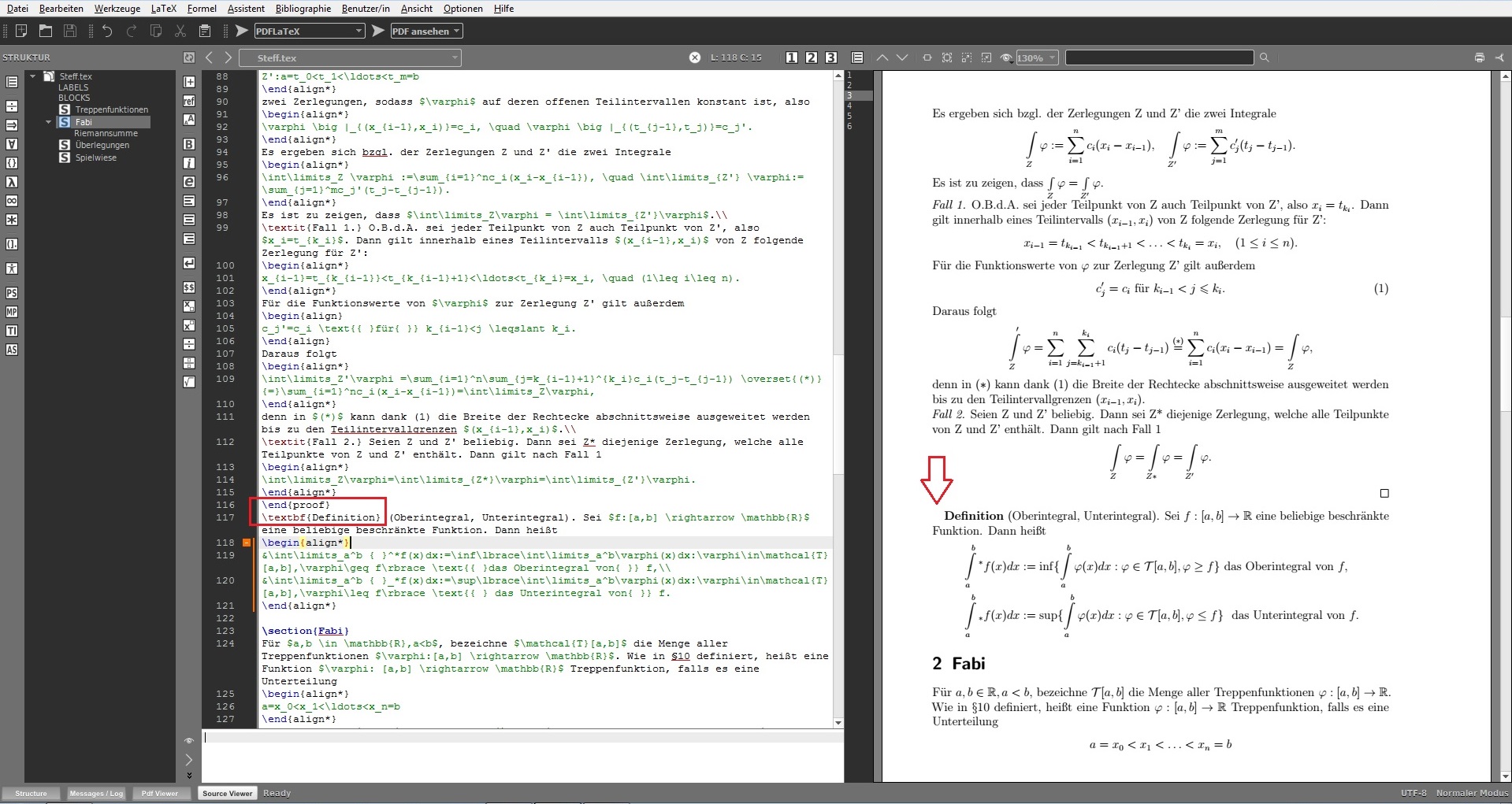Go to next document with right chevron
The height and width of the screenshot is (804, 1512).
(228, 57)
